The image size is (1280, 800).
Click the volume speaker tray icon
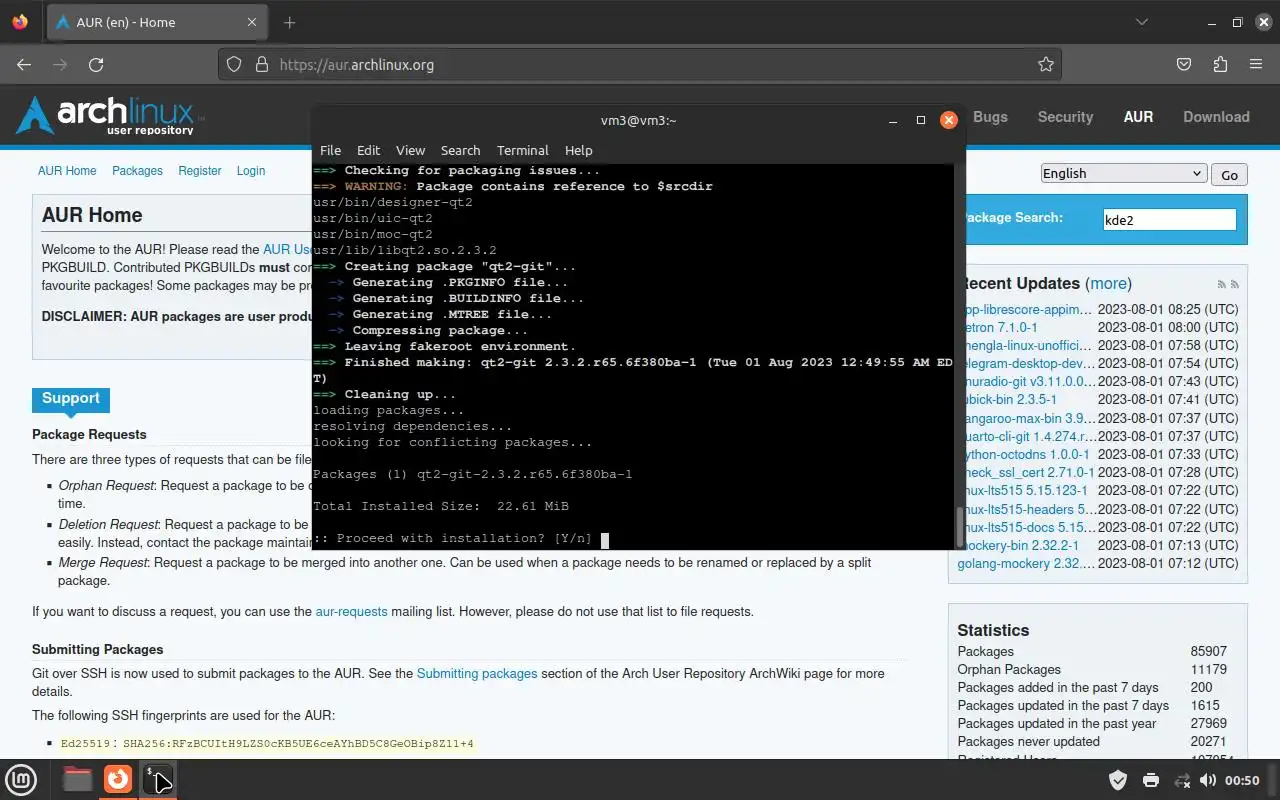(1208, 780)
